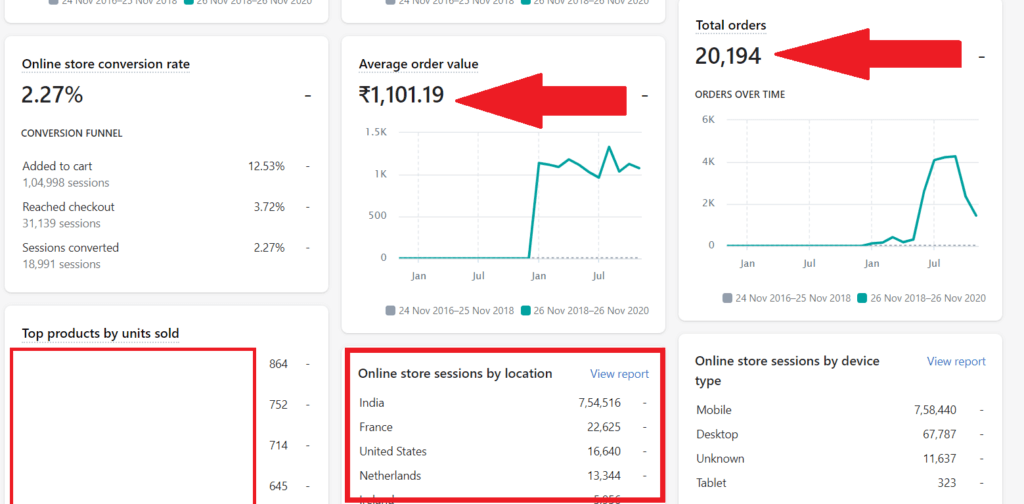Click the Online store conversion rate heading
The height and width of the screenshot is (504, 1024).
(105, 64)
